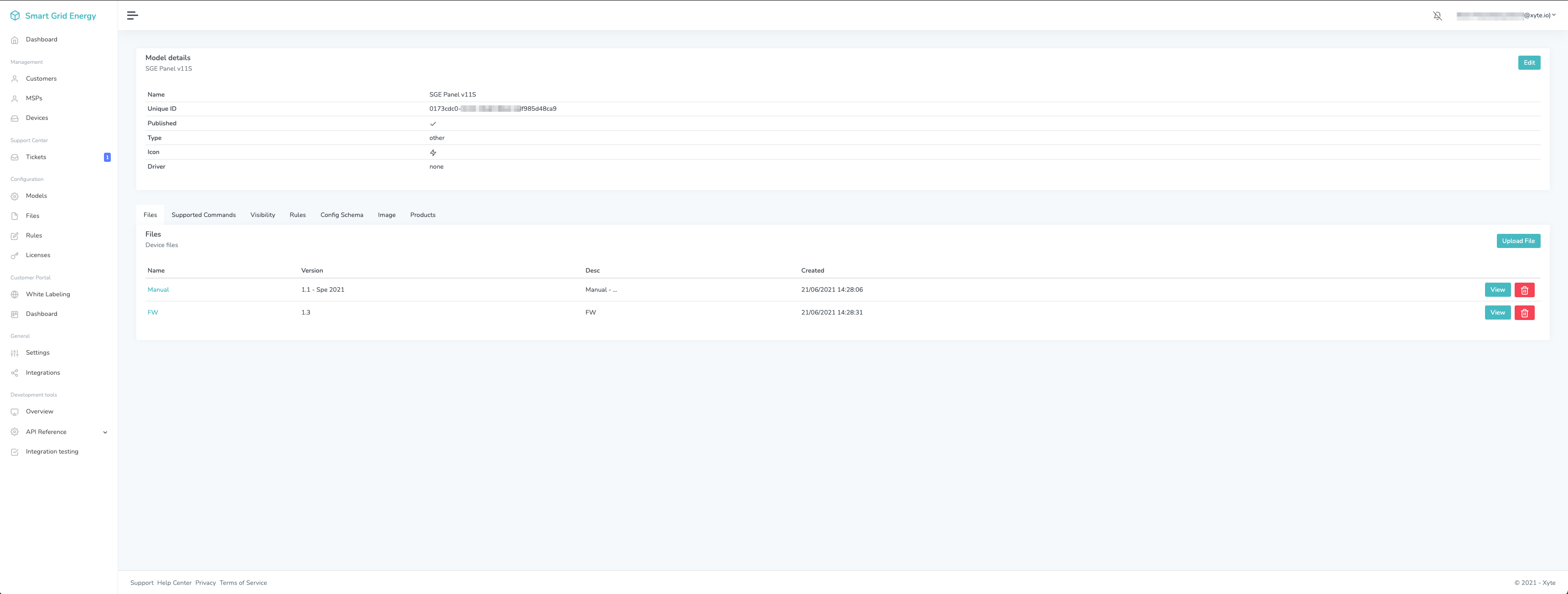Open Tickets in the sidebar

[x=36, y=157]
